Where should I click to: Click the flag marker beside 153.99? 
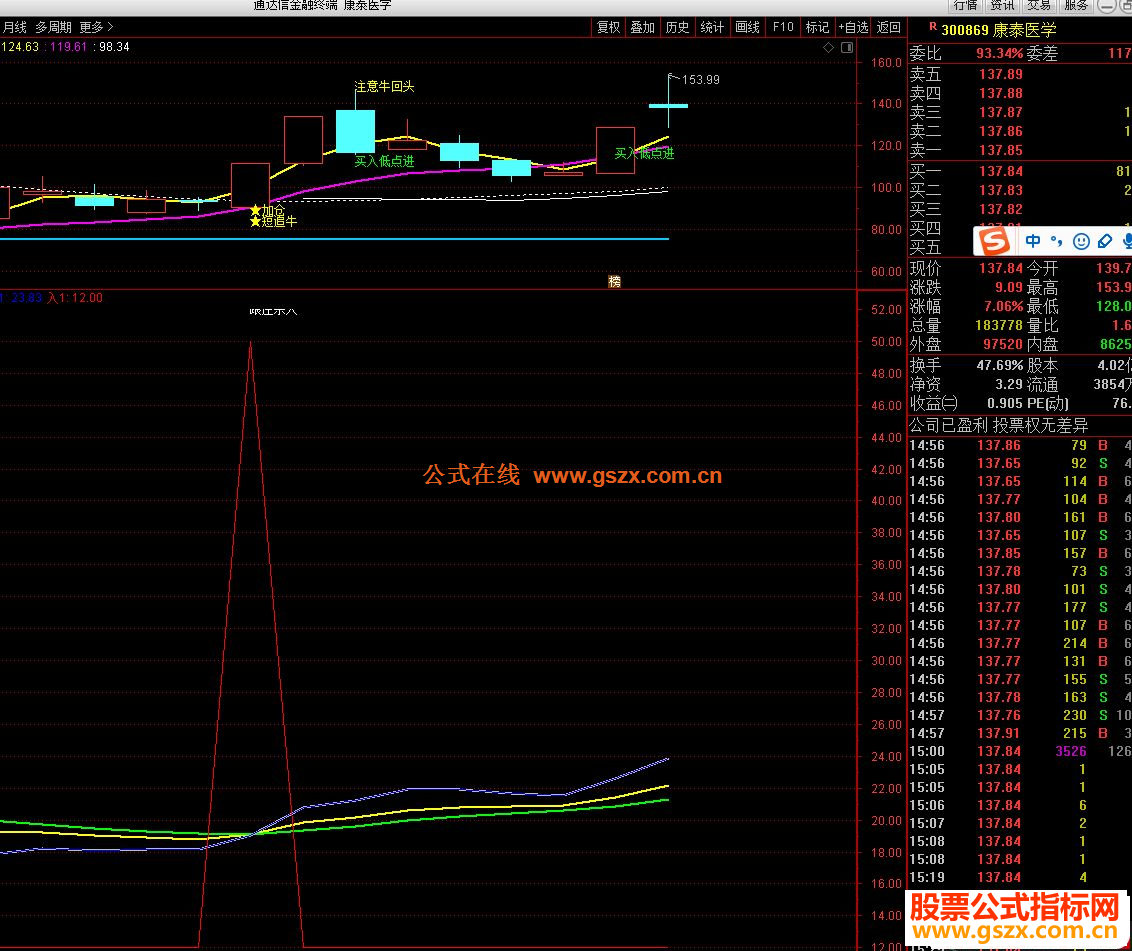click(674, 77)
